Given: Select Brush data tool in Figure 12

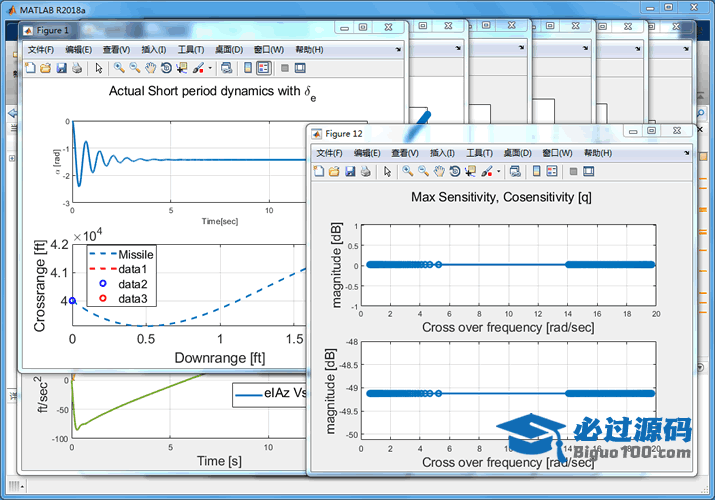Looking at the screenshot, I should pos(487,171).
